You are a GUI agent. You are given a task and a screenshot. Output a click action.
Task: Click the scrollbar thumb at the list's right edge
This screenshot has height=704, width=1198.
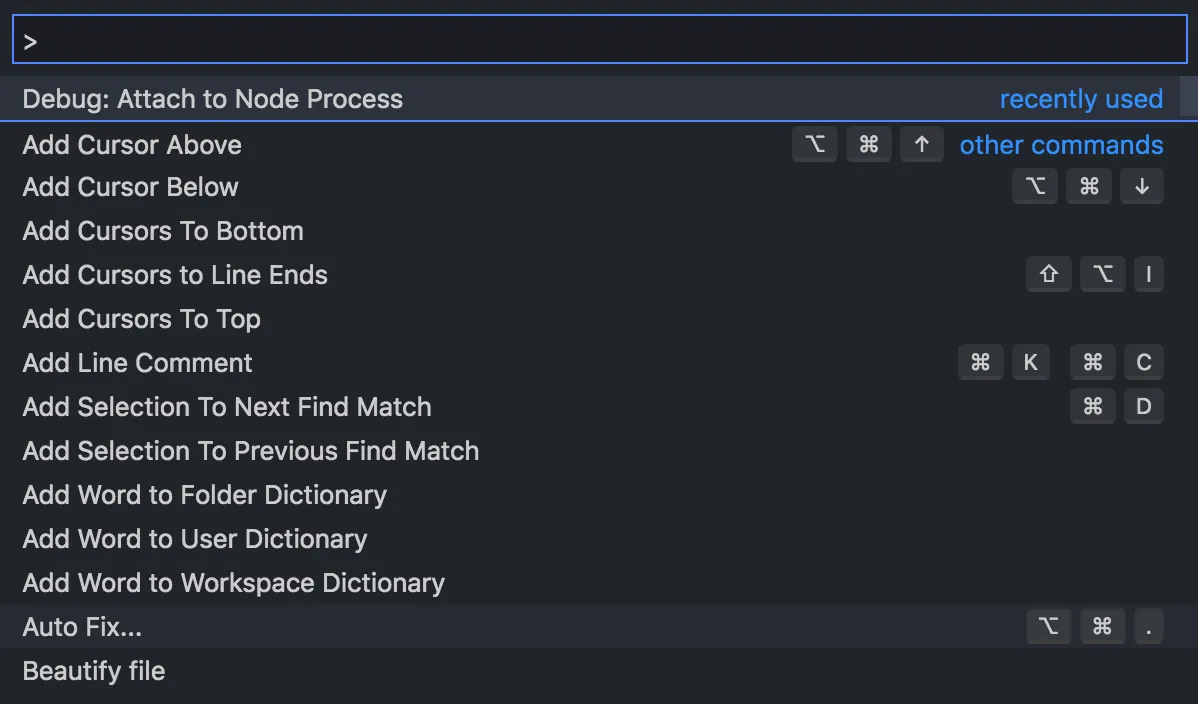pos(1189,96)
